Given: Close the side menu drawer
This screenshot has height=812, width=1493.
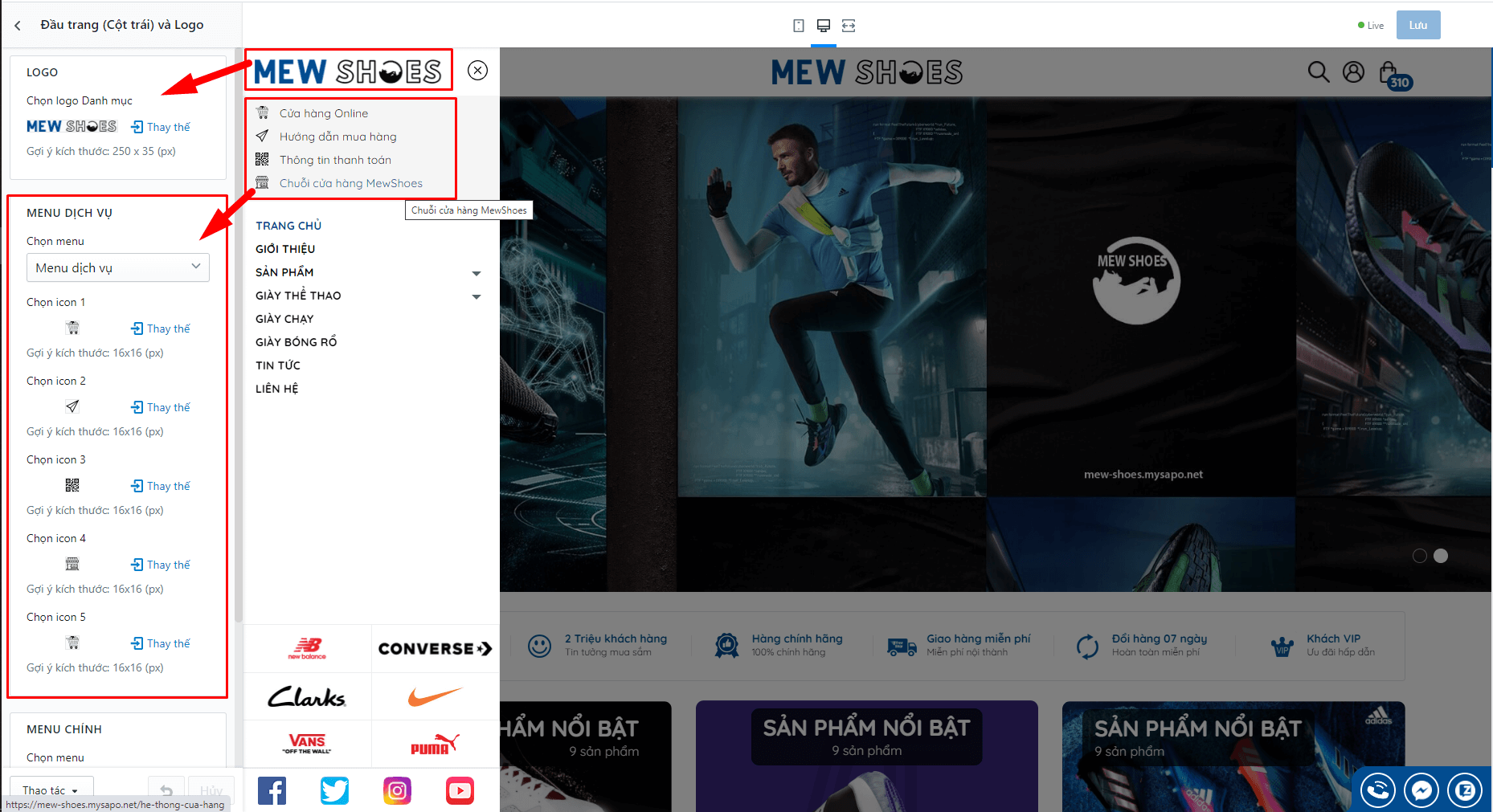Looking at the screenshot, I should pyautogui.click(x=477, y=71).
